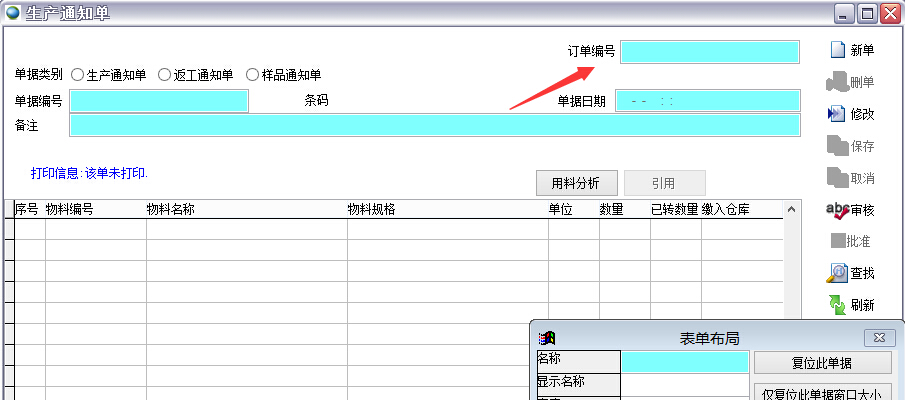The width and height of the screenshot is (905, 400).
Task: Click the 审核 (audit) checkmark icon
Action: (x=837, y=210)
